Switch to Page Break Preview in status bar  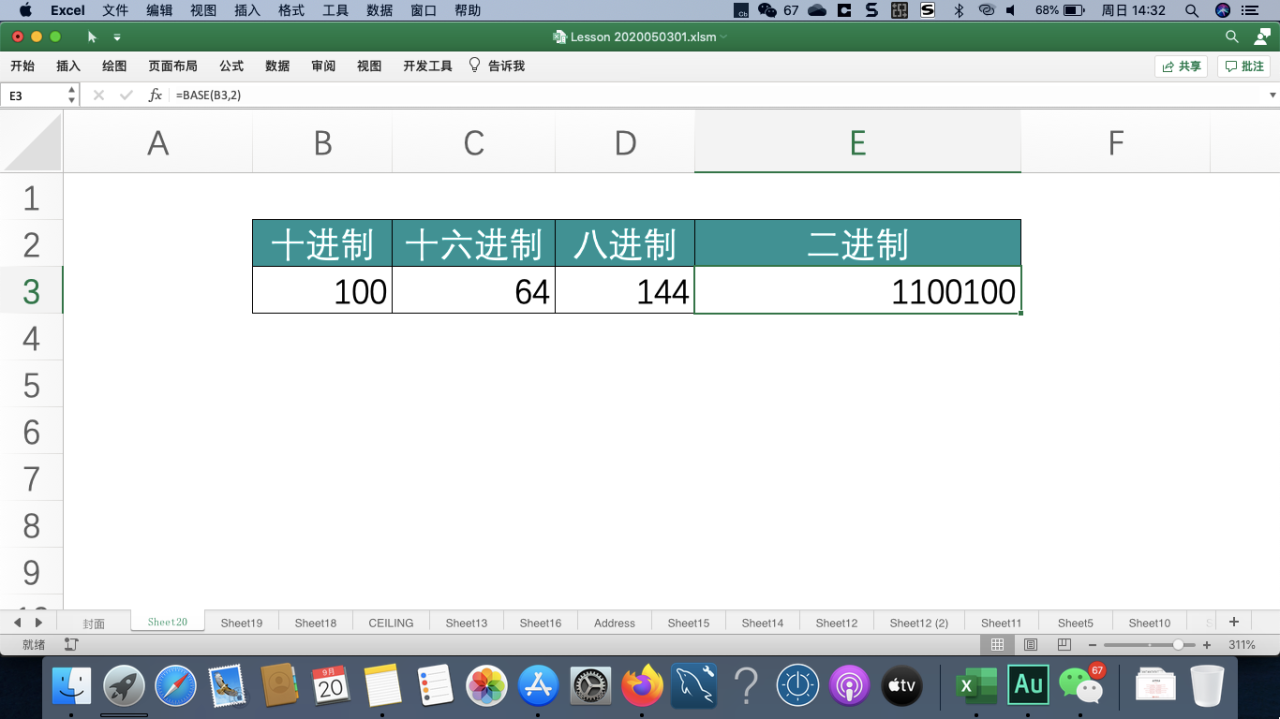pos(1064,645)
